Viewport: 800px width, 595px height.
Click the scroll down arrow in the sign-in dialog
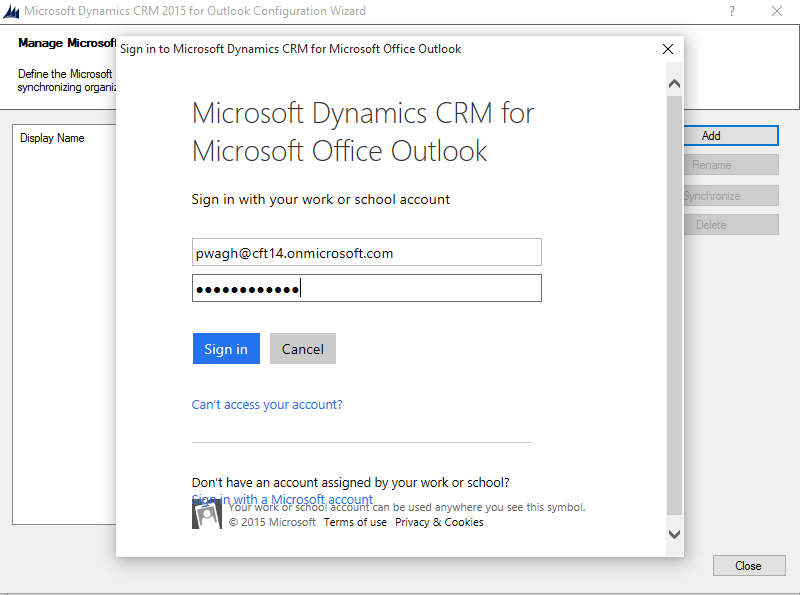(674, 534)
